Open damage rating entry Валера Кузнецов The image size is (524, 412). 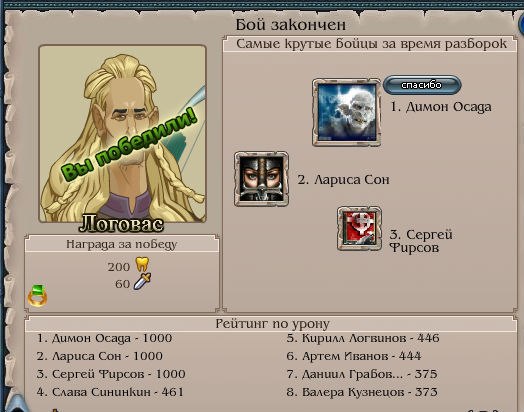pos(362,392)
